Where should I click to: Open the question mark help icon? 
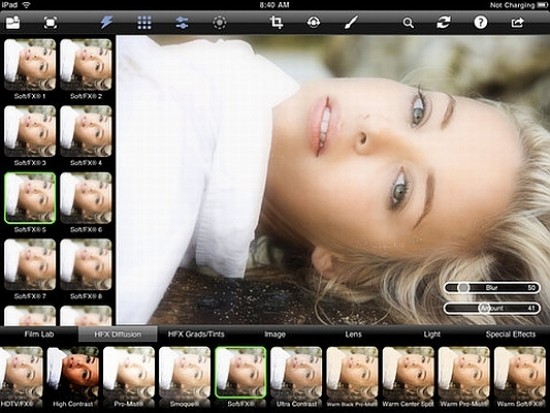pyautogui.click(x=481, y=23)
